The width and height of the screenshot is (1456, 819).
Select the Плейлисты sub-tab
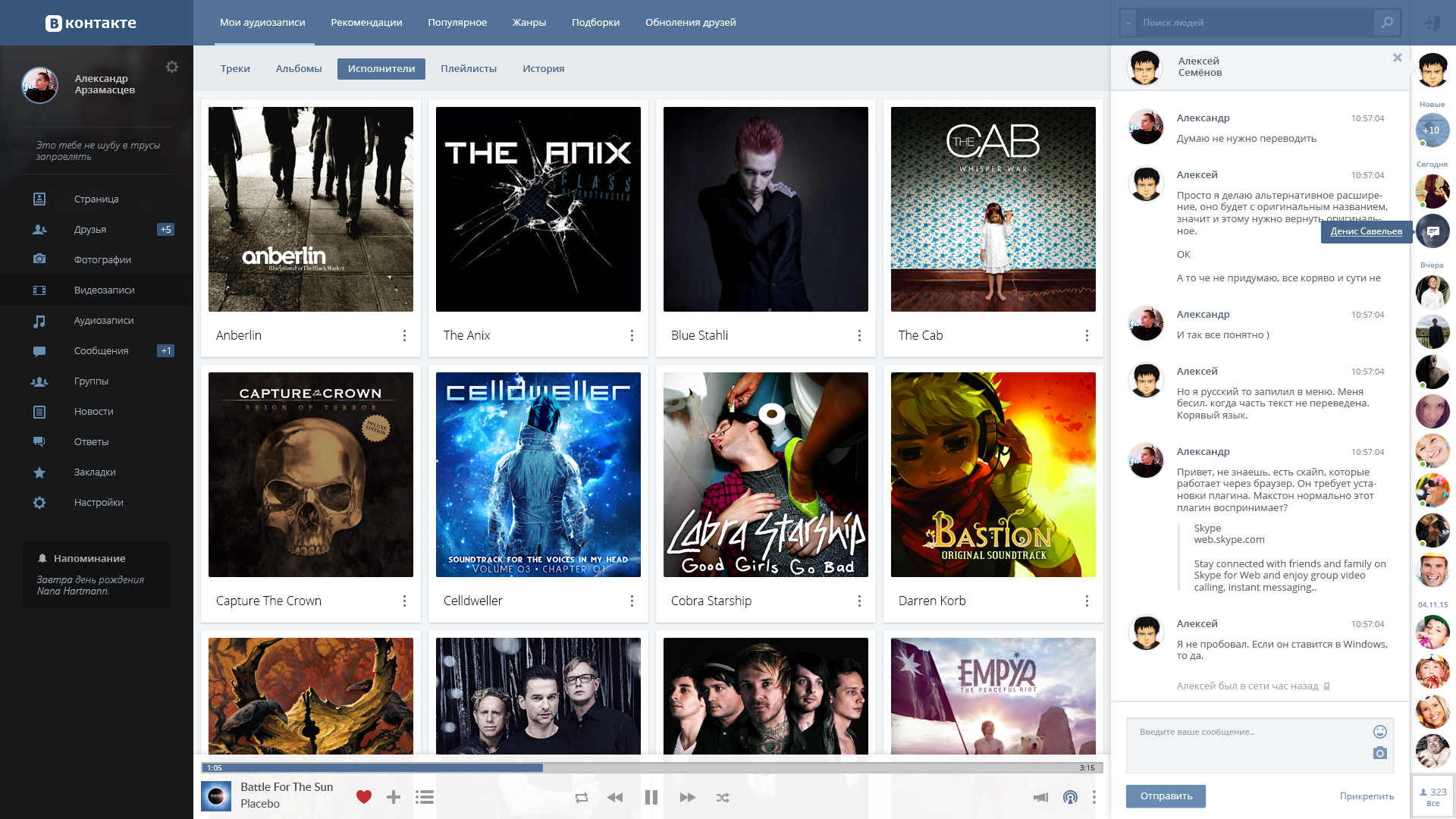click(469, 68)
